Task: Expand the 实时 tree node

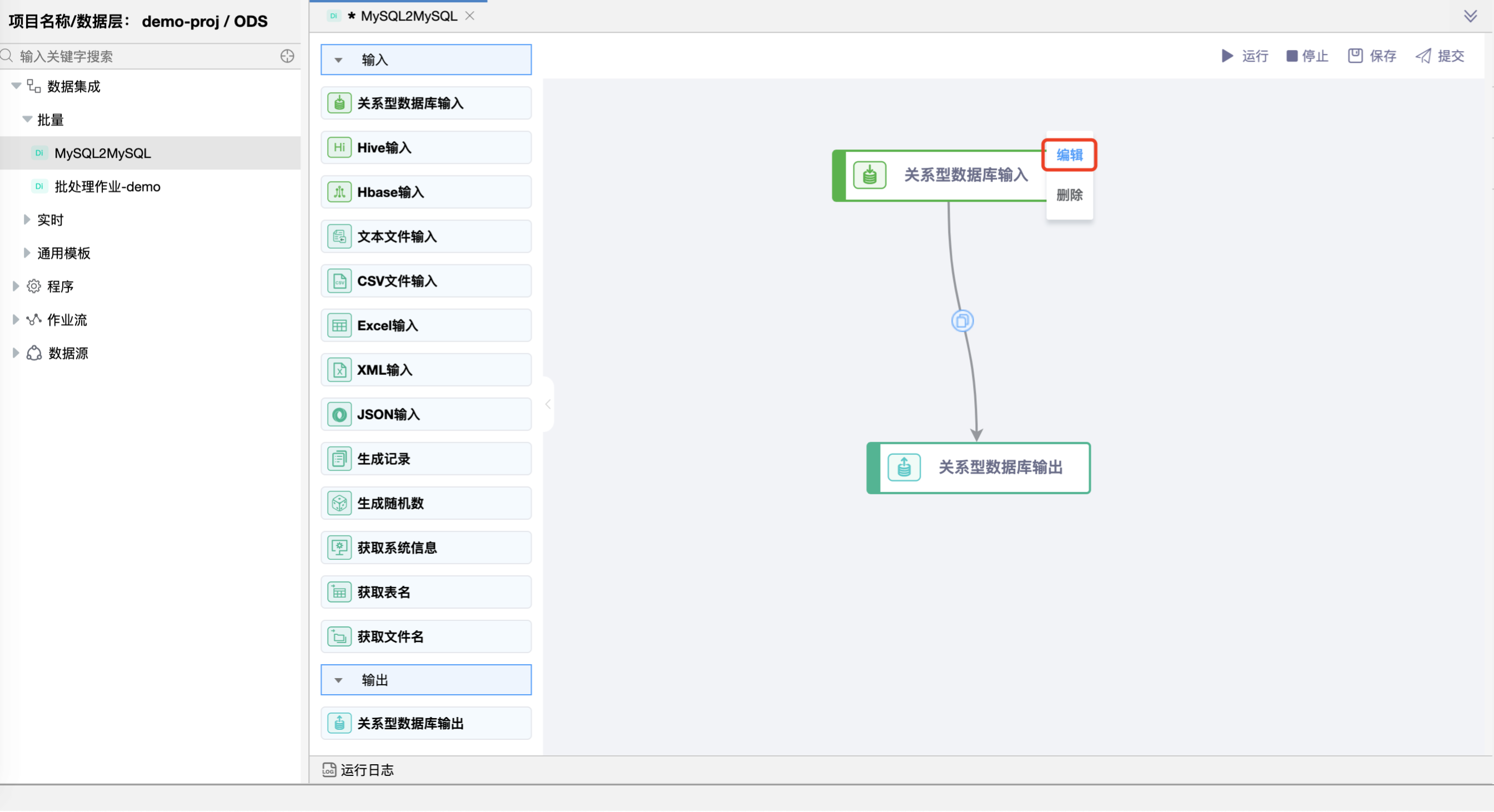Action: click(27, 219)
